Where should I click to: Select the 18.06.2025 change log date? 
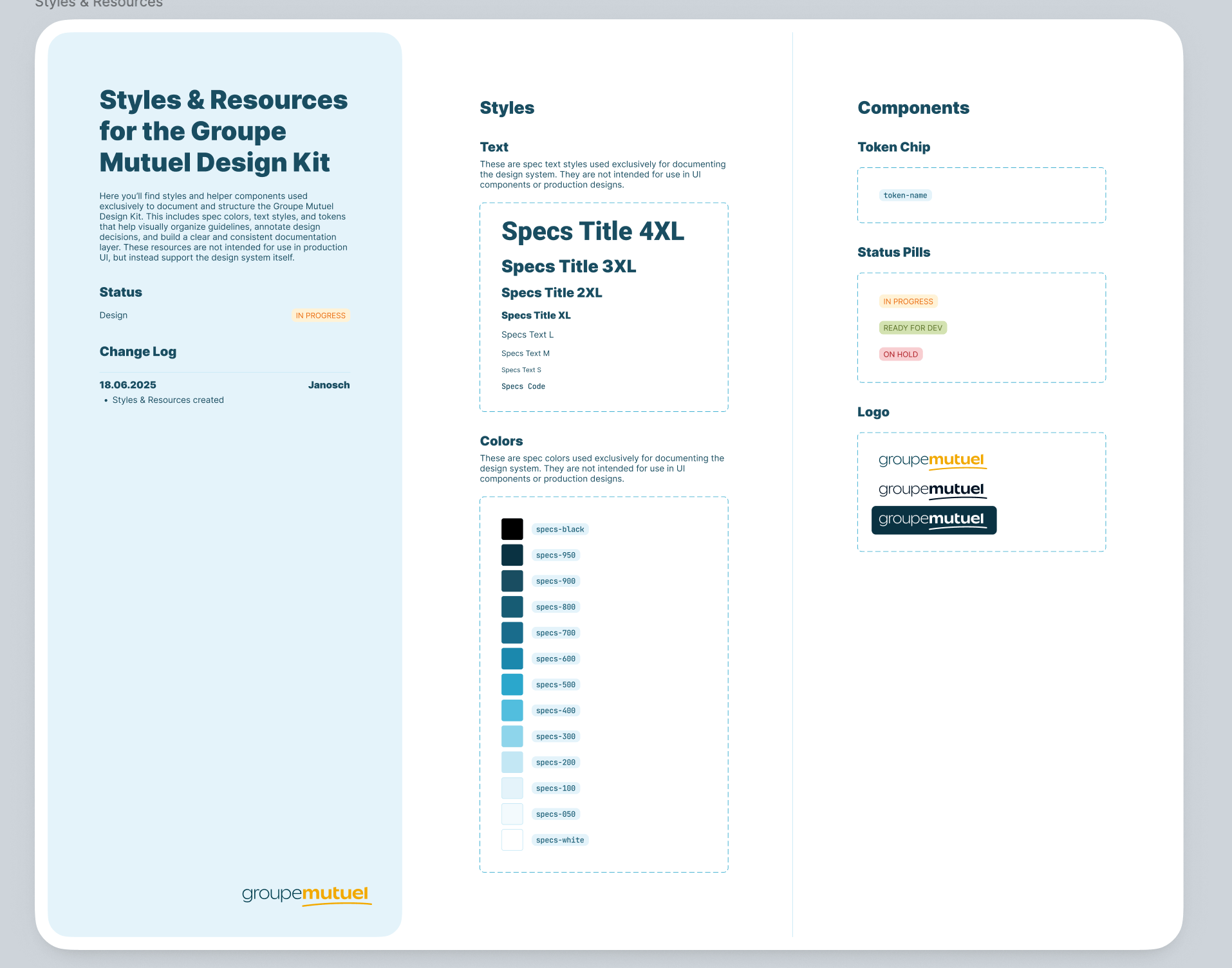[127, 385]
